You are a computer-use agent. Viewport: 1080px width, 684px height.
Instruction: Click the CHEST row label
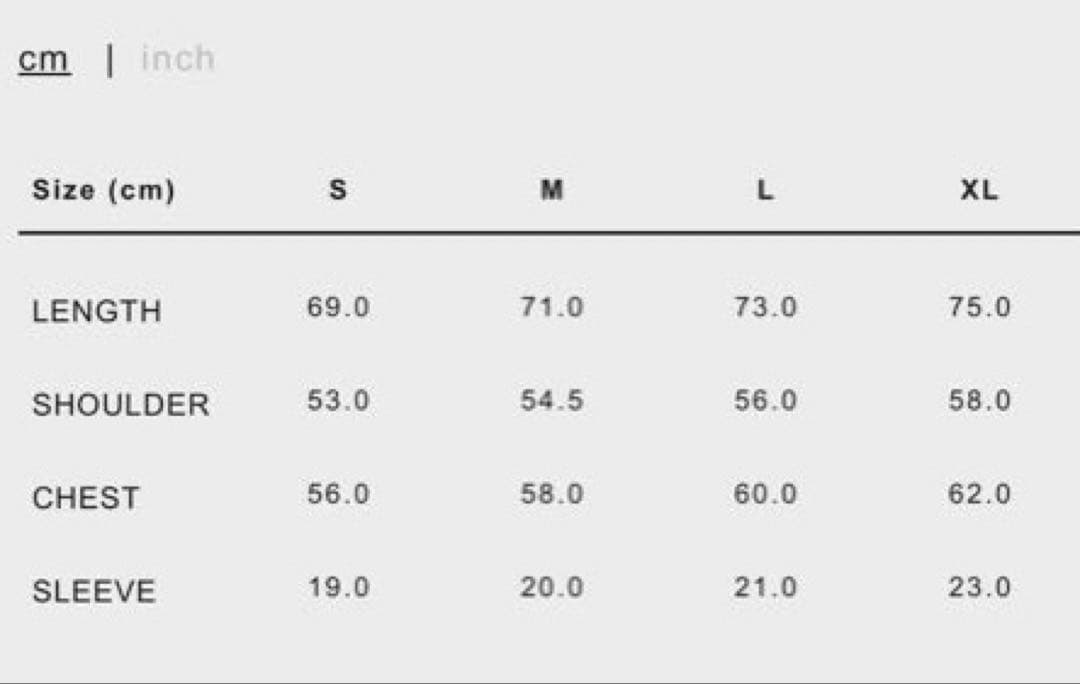coord(85,498)
